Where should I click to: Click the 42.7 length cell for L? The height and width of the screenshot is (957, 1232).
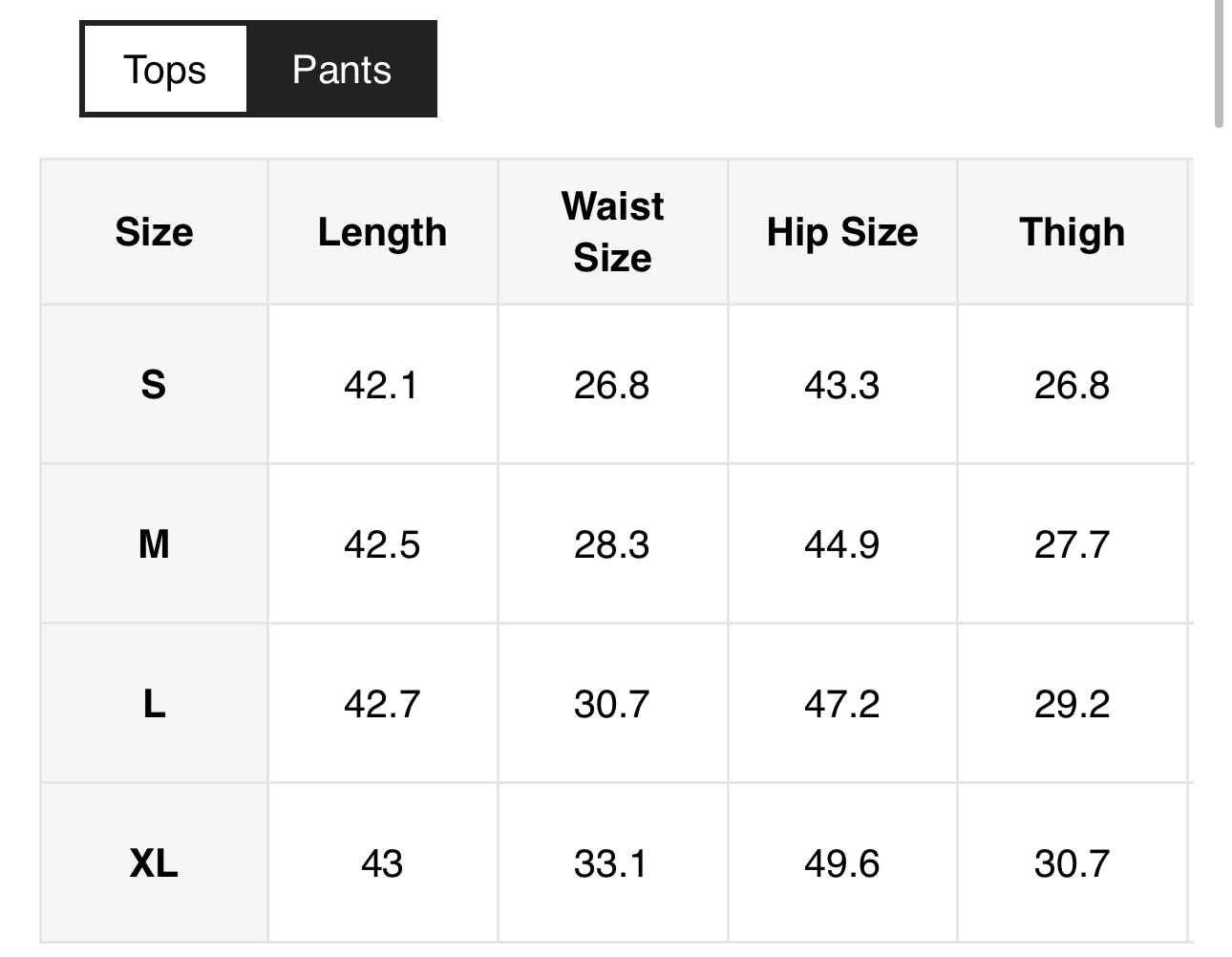383,704
